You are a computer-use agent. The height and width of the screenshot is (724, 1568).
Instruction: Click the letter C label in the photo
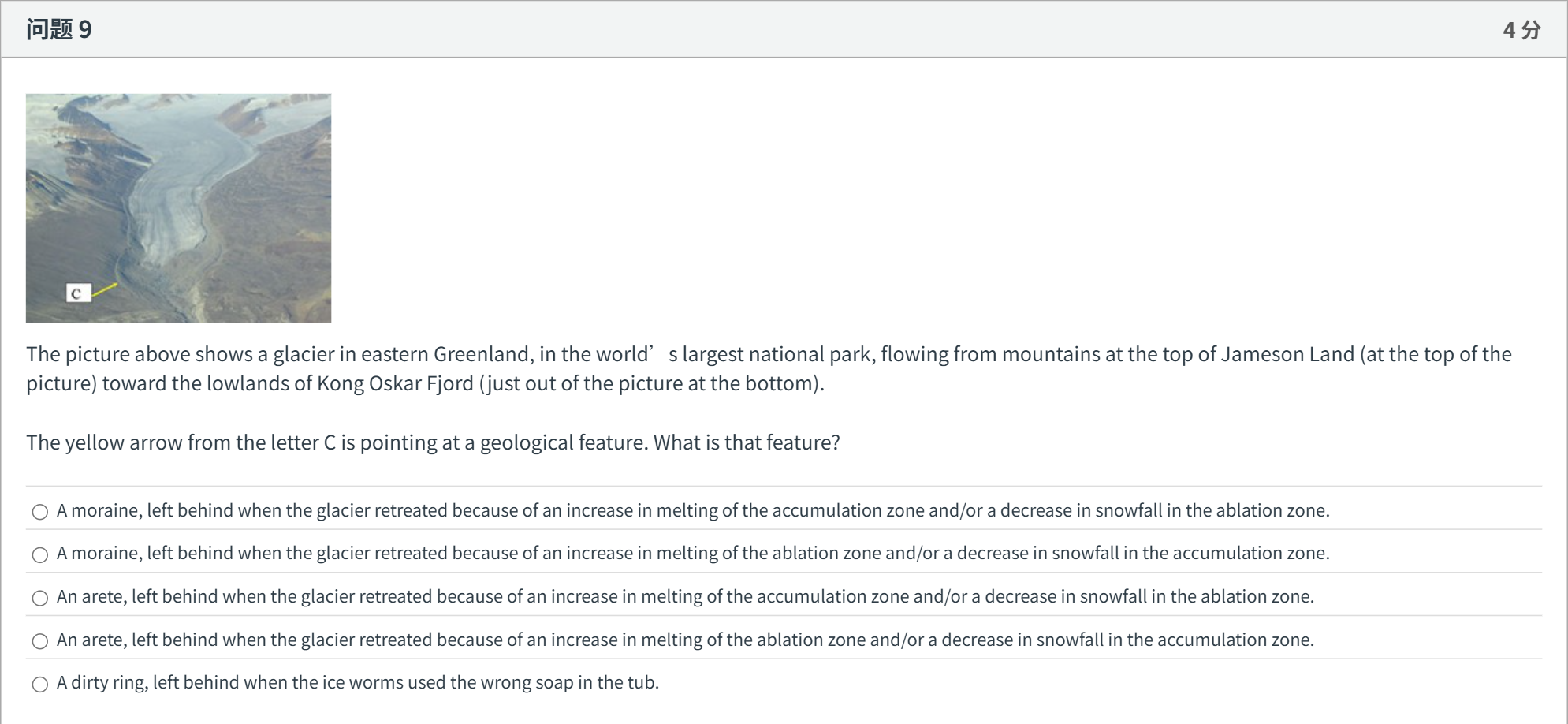click(77, 293)
